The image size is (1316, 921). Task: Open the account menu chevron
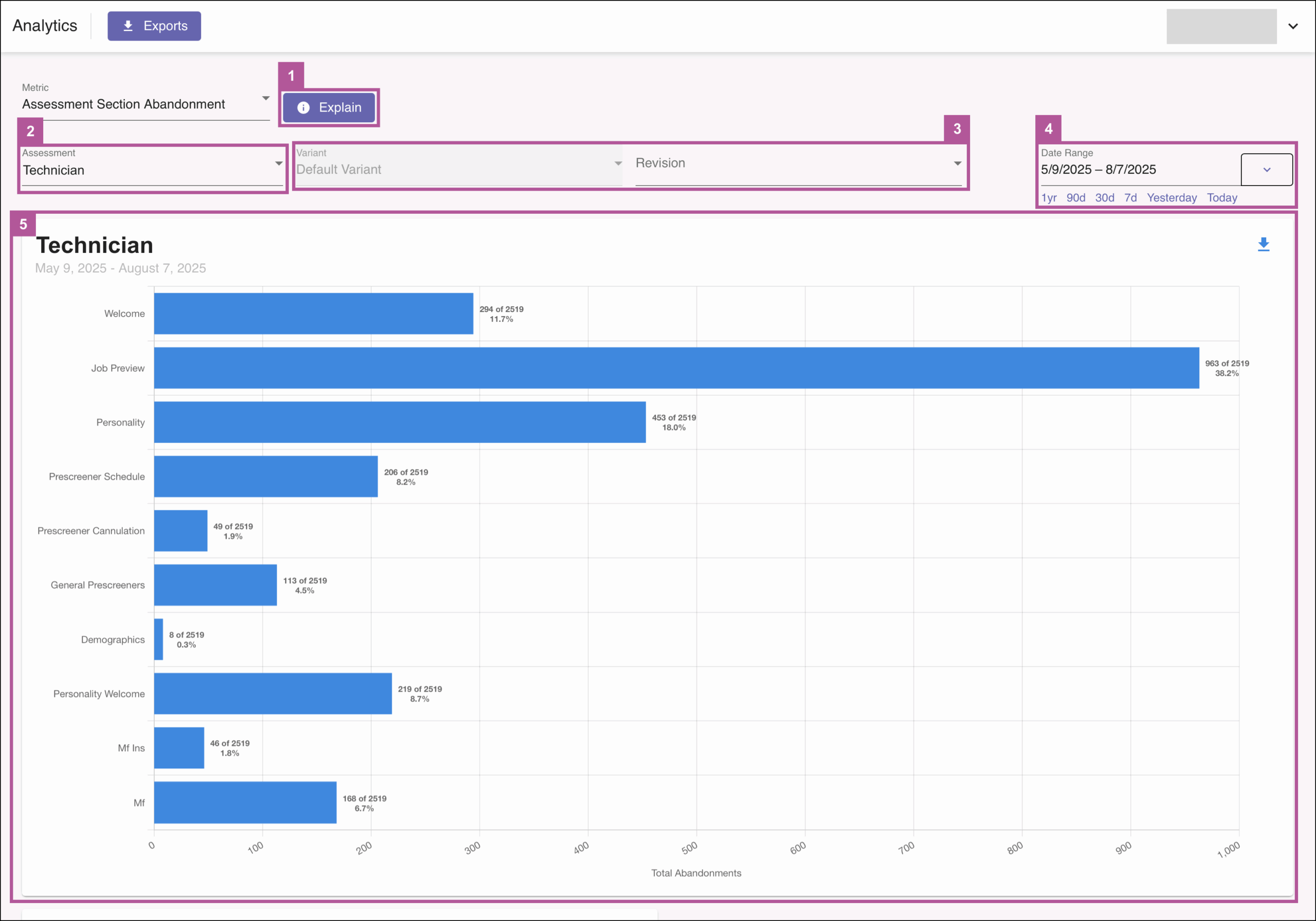point(1293,26)
